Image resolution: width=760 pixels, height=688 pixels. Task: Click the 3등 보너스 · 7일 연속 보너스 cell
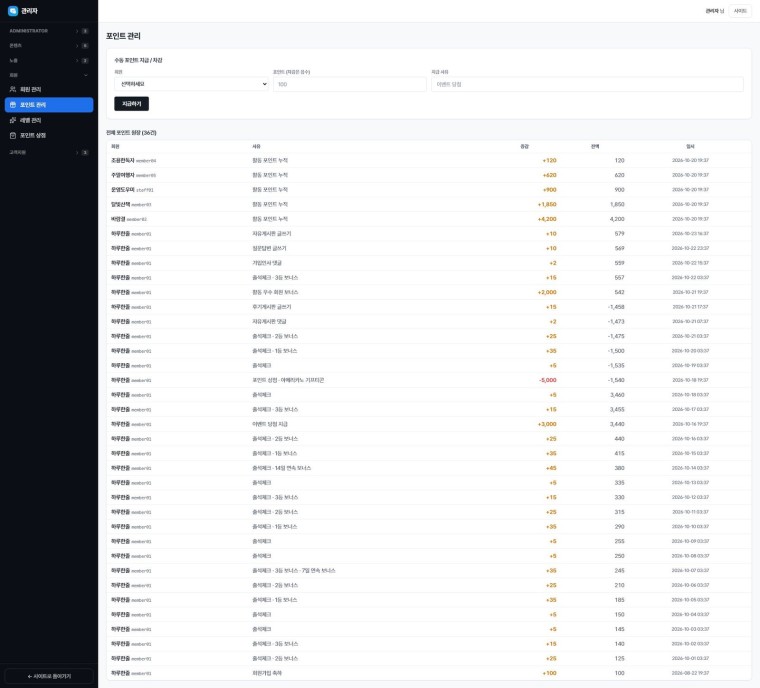click(293, 571)
